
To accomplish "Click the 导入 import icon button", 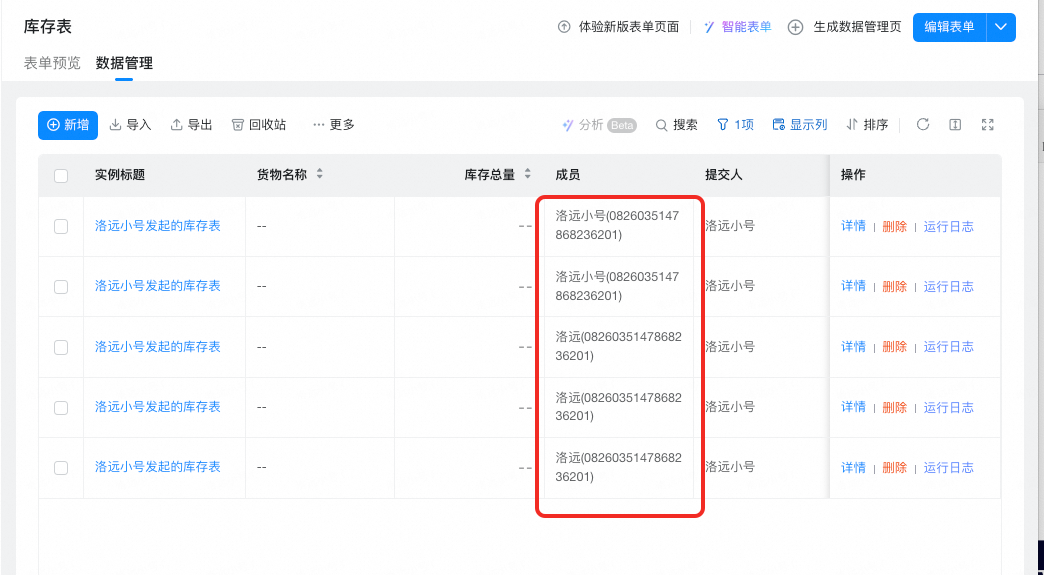I will (x=130, y=124).
